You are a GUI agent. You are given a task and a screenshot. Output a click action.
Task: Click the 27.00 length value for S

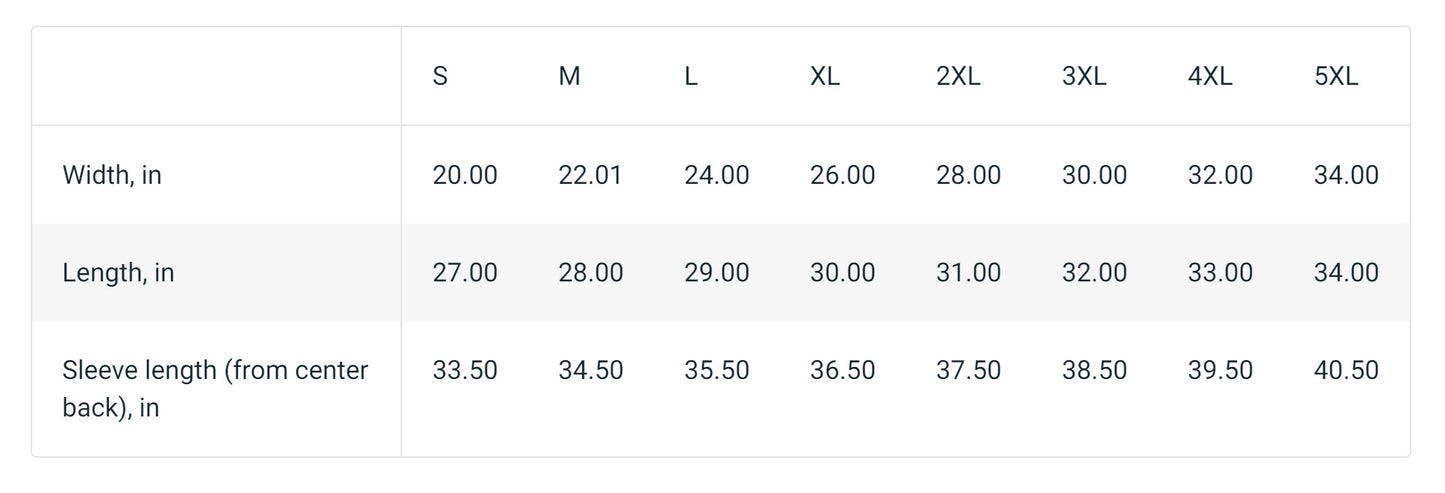click(465, 272)
